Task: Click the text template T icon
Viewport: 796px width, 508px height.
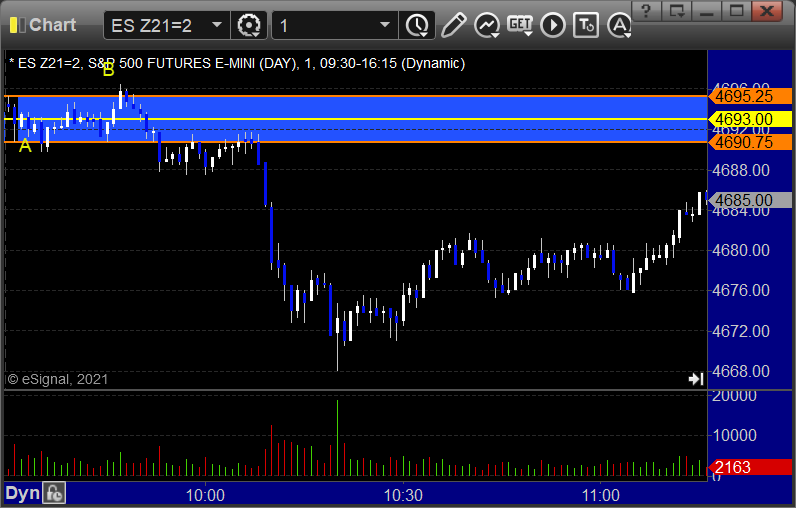Action: click(586, 25)
